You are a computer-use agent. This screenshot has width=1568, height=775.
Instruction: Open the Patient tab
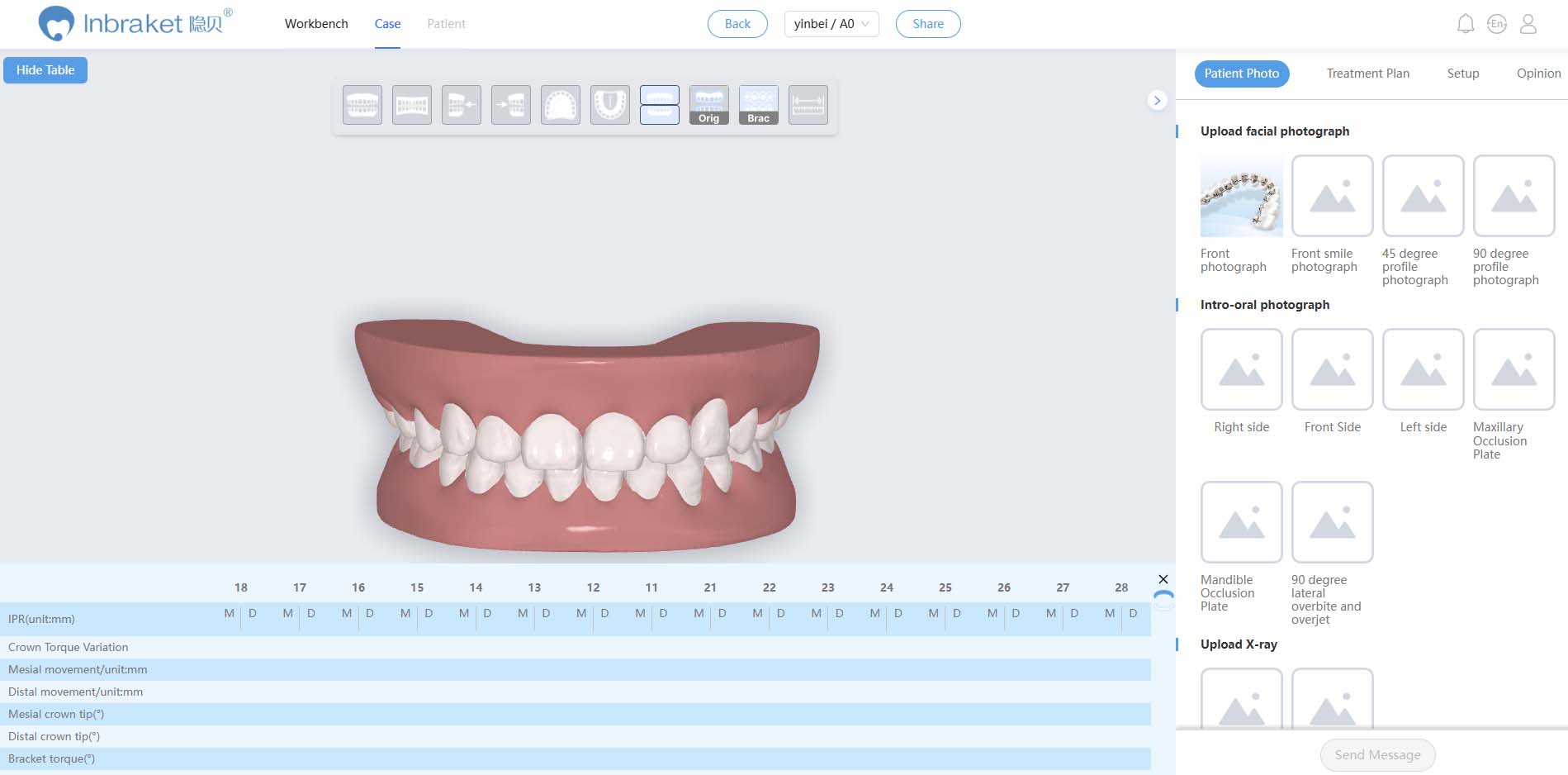pos(446,24)
